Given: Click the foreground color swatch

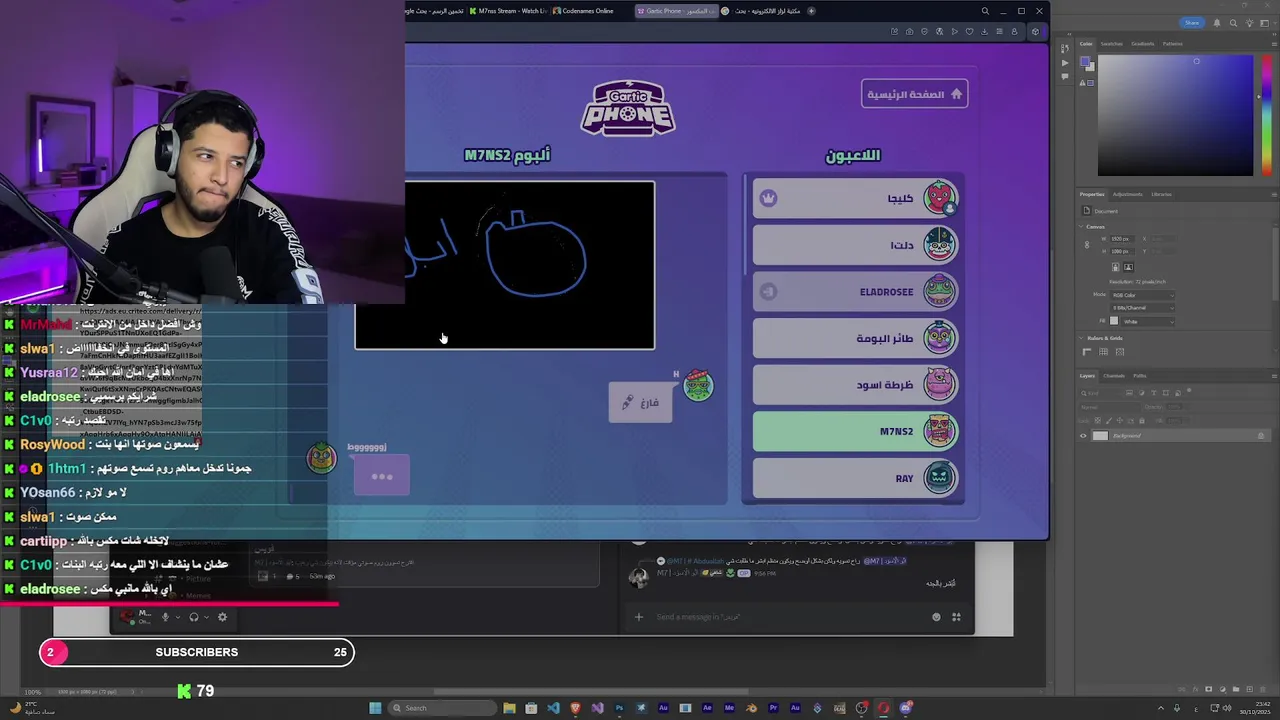Looking at the screenshot, I should [1085, 61].
